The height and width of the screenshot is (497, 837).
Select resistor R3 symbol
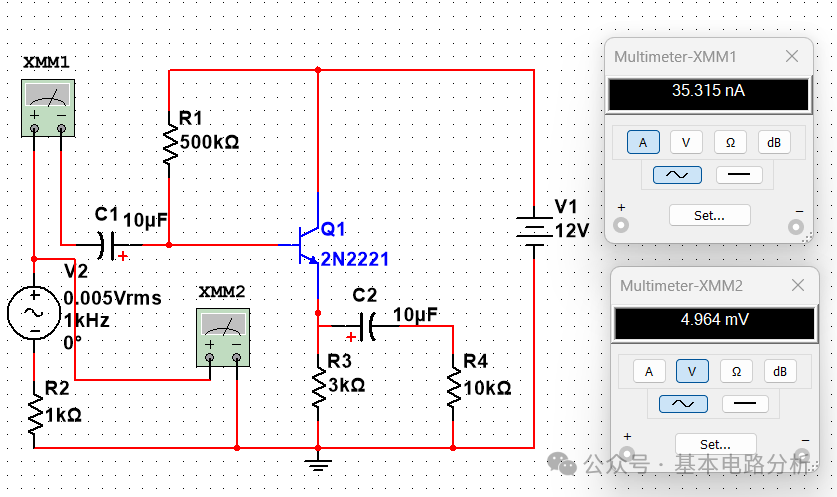318,387
